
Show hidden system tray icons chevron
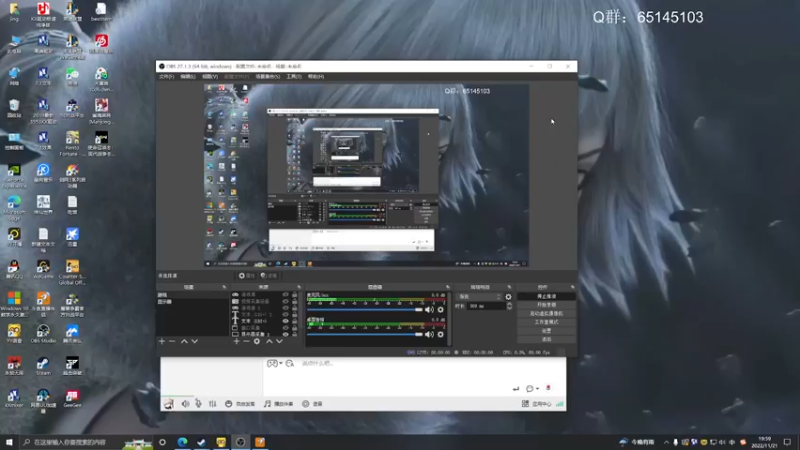666,442
